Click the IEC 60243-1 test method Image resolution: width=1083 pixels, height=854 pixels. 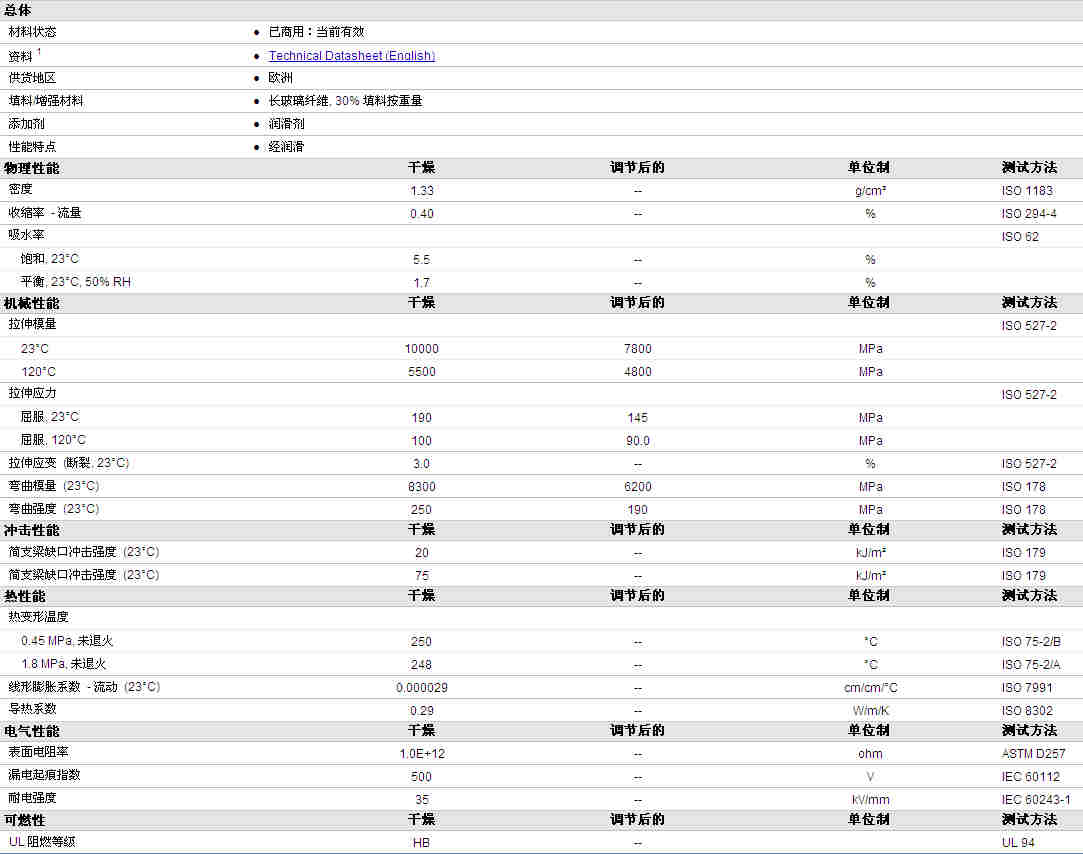pyautogui.click(x=1036, y=799)
